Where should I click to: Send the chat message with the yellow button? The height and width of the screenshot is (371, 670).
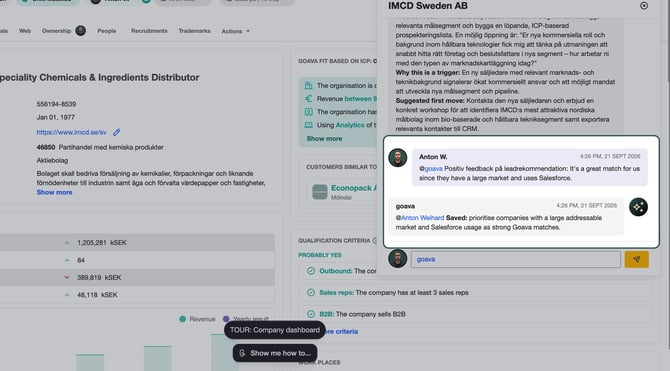tap(636, 259)
